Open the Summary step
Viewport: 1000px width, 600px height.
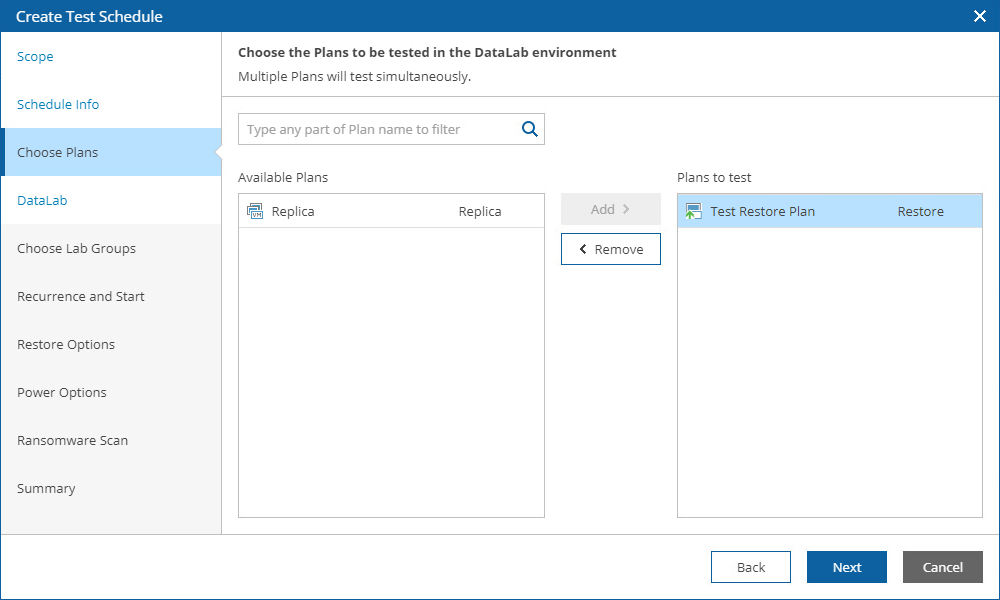[46, 489]
